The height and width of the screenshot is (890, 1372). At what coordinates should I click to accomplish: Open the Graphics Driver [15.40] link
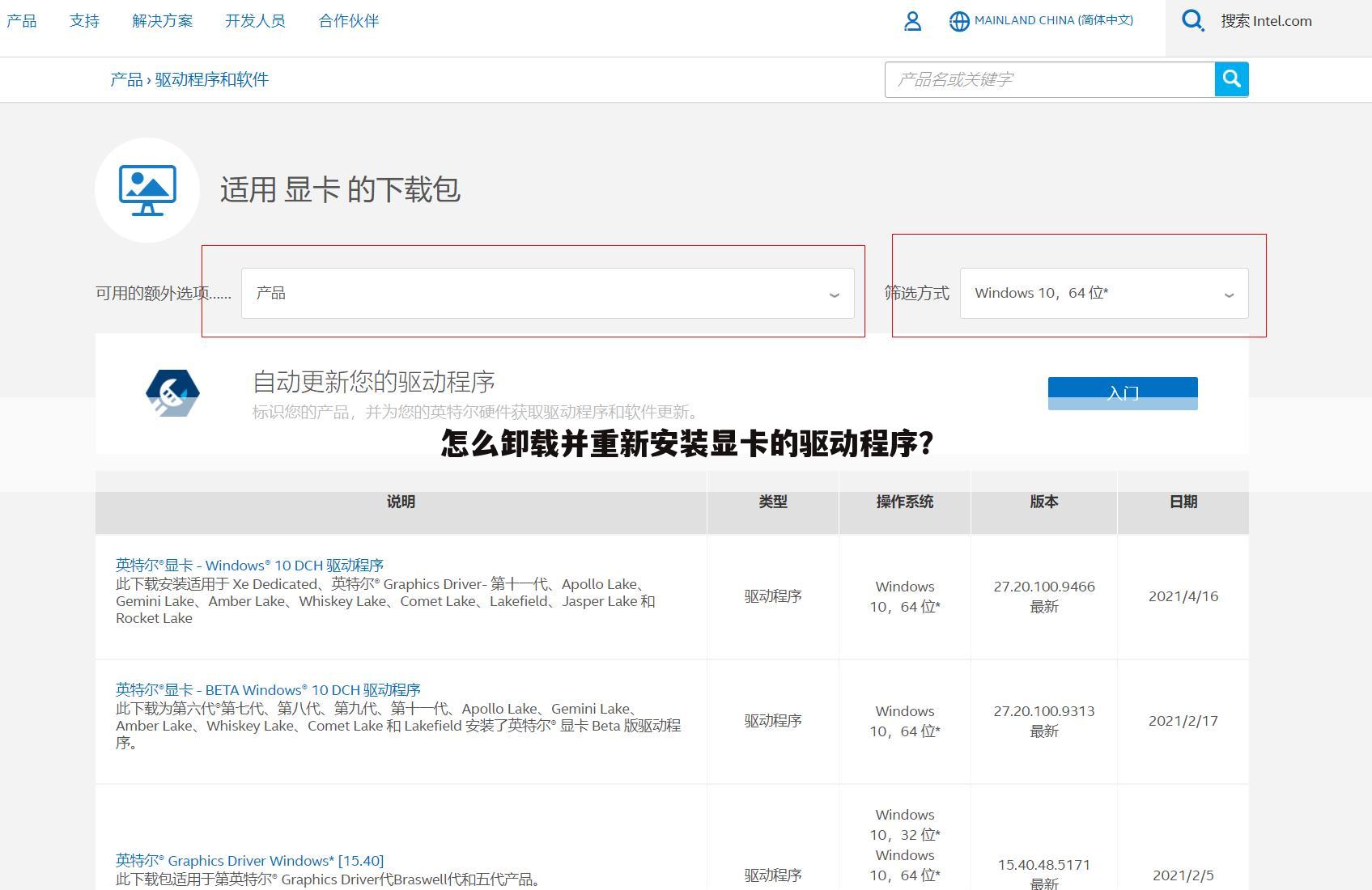coord(249,860)
